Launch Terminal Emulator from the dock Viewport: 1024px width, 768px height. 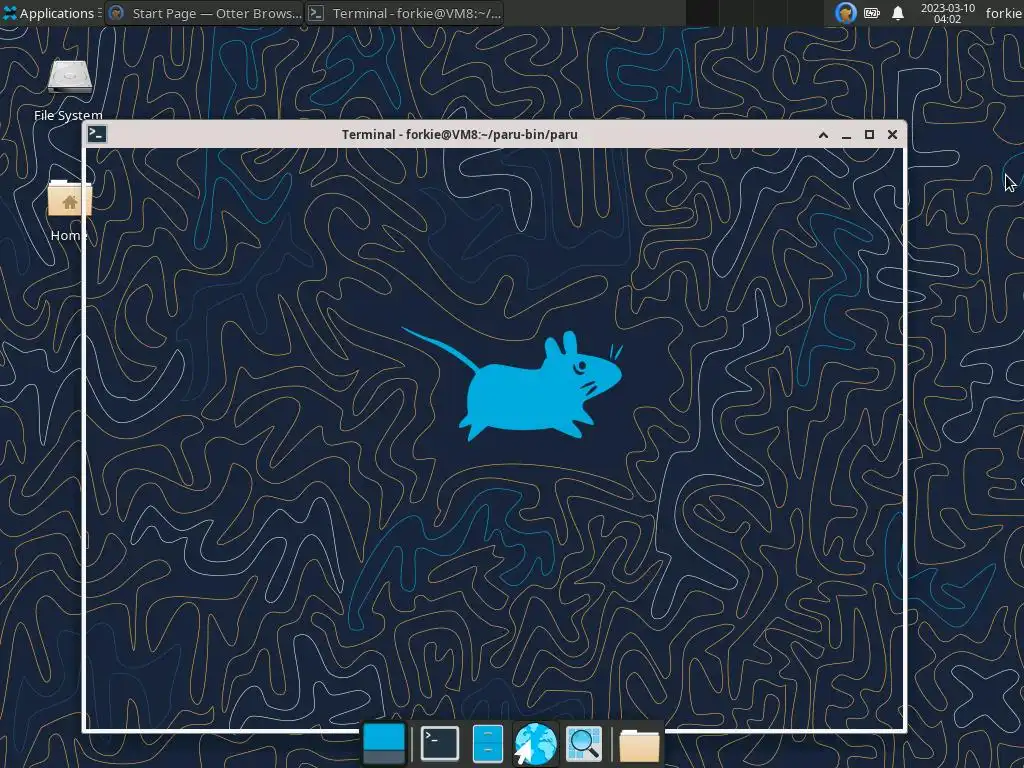pyautogui.click(x=440, y=744)
